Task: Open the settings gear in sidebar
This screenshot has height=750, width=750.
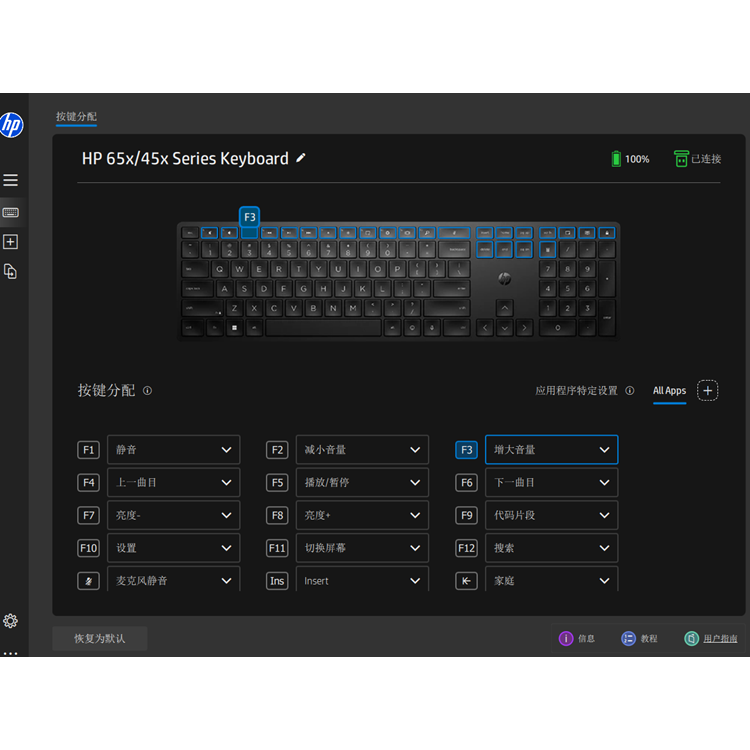Action: pos(11,621)
